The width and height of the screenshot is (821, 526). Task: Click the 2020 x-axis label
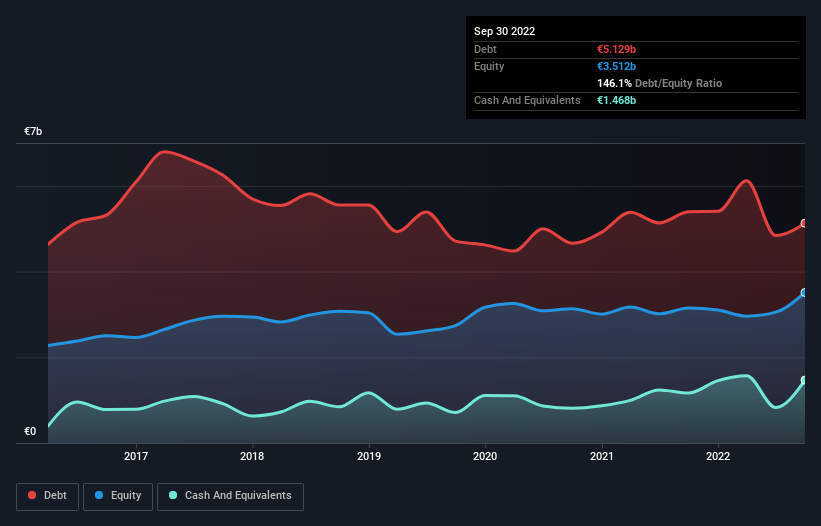485,456
